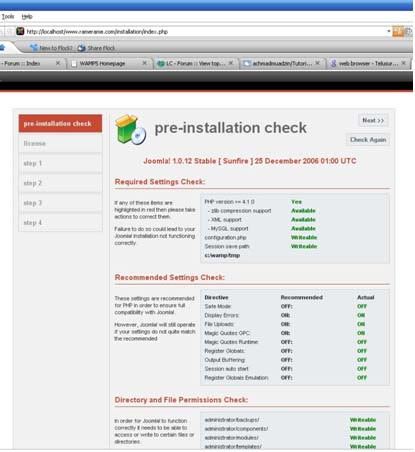415x452 pixels.
Task: Click the Safe Mode directive label
Action: [x=218, y=306]
